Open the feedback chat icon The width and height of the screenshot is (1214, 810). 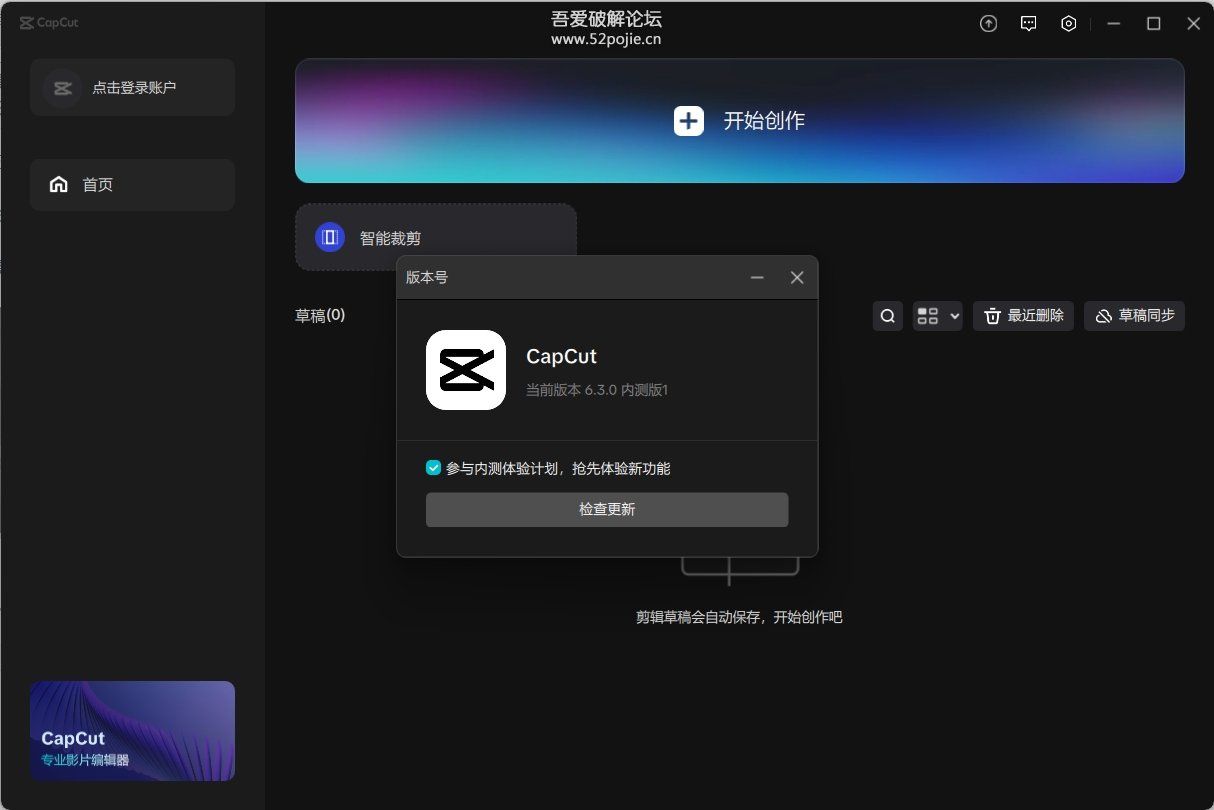coord(1028,24)
